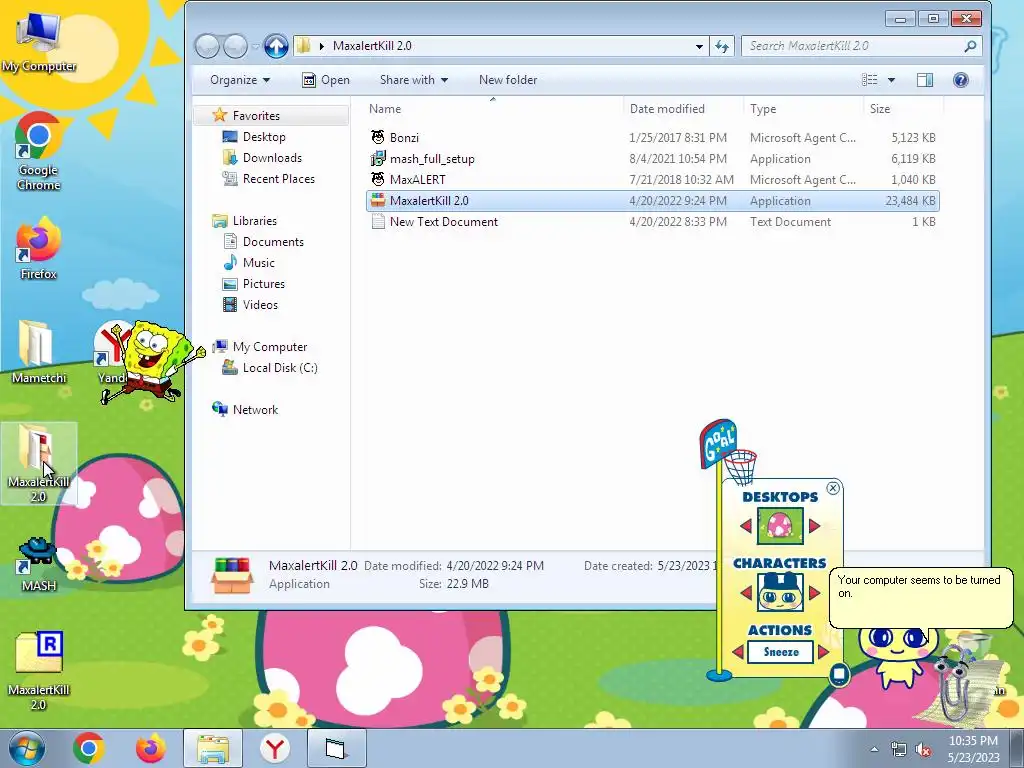The height and width of the screenshot is (768, 1024).
Task: Open the change view options dropdown arrow
Action: (891, 80)
